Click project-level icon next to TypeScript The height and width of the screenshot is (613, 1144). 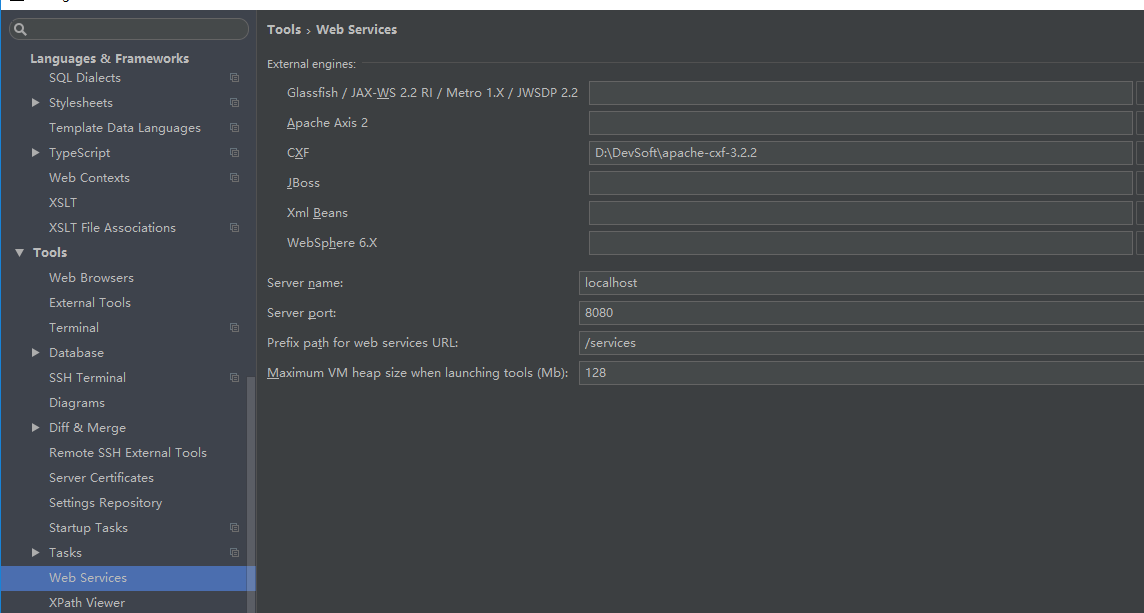(x=234, y=153)
